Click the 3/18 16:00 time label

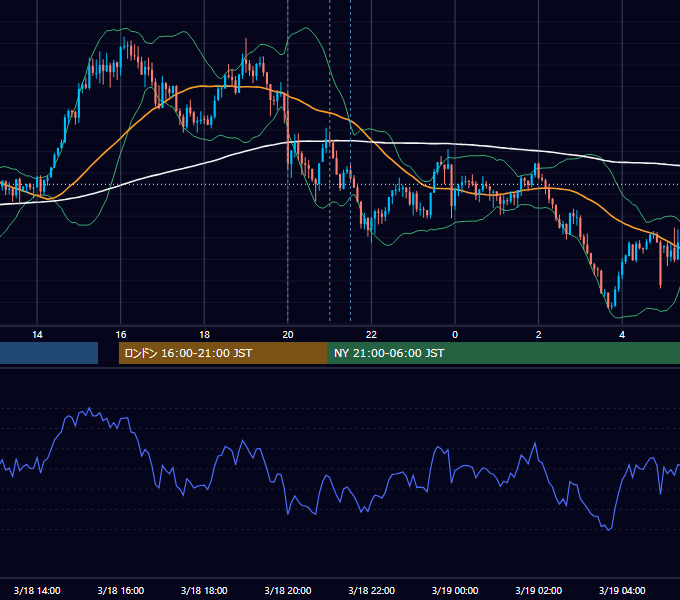121,590
